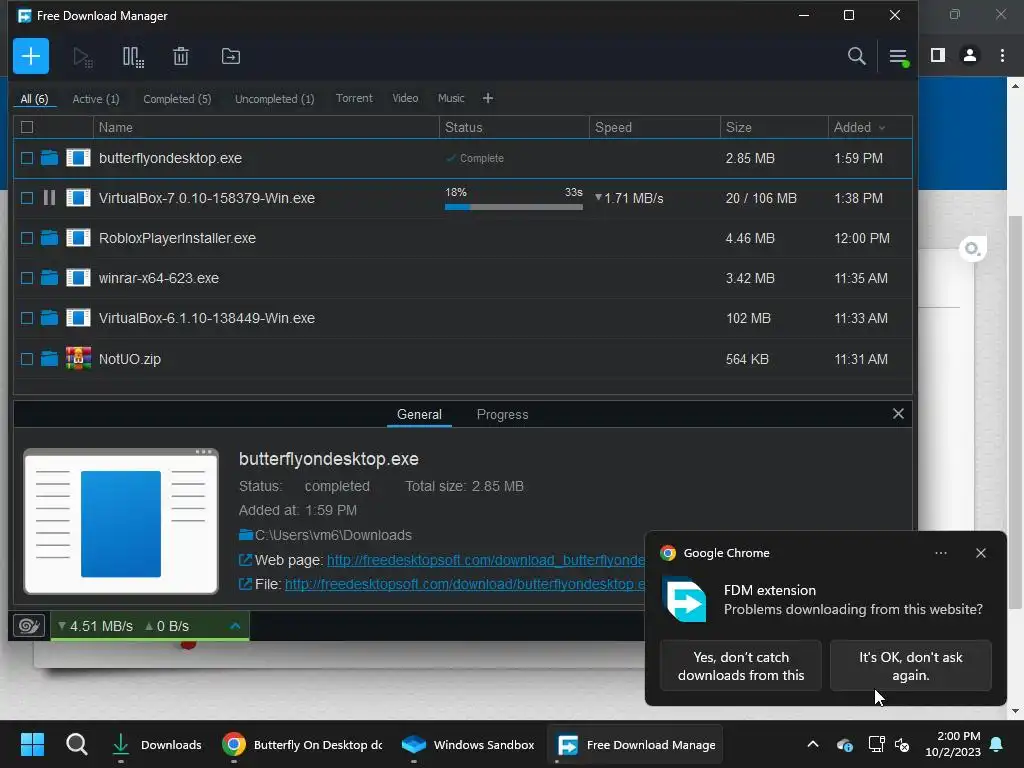Open the Web page download link
Viewport: 1024px width, 768px height.
click(x=485, y=560)
